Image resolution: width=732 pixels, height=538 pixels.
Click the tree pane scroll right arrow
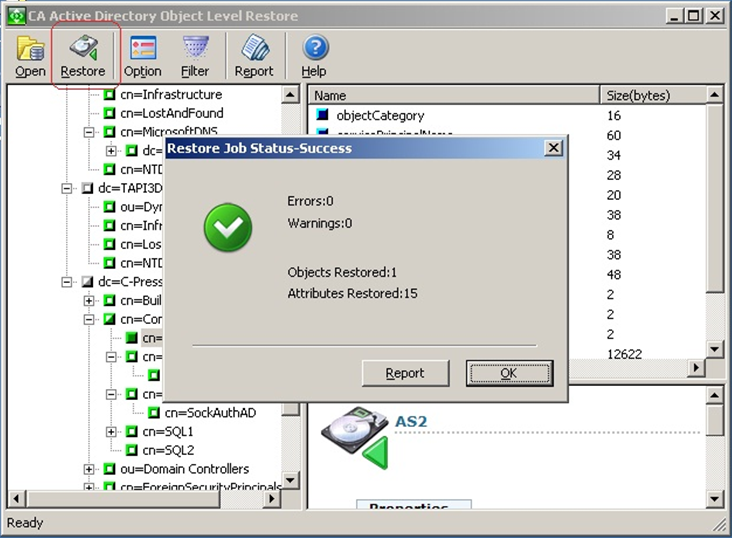coord(272,498)
